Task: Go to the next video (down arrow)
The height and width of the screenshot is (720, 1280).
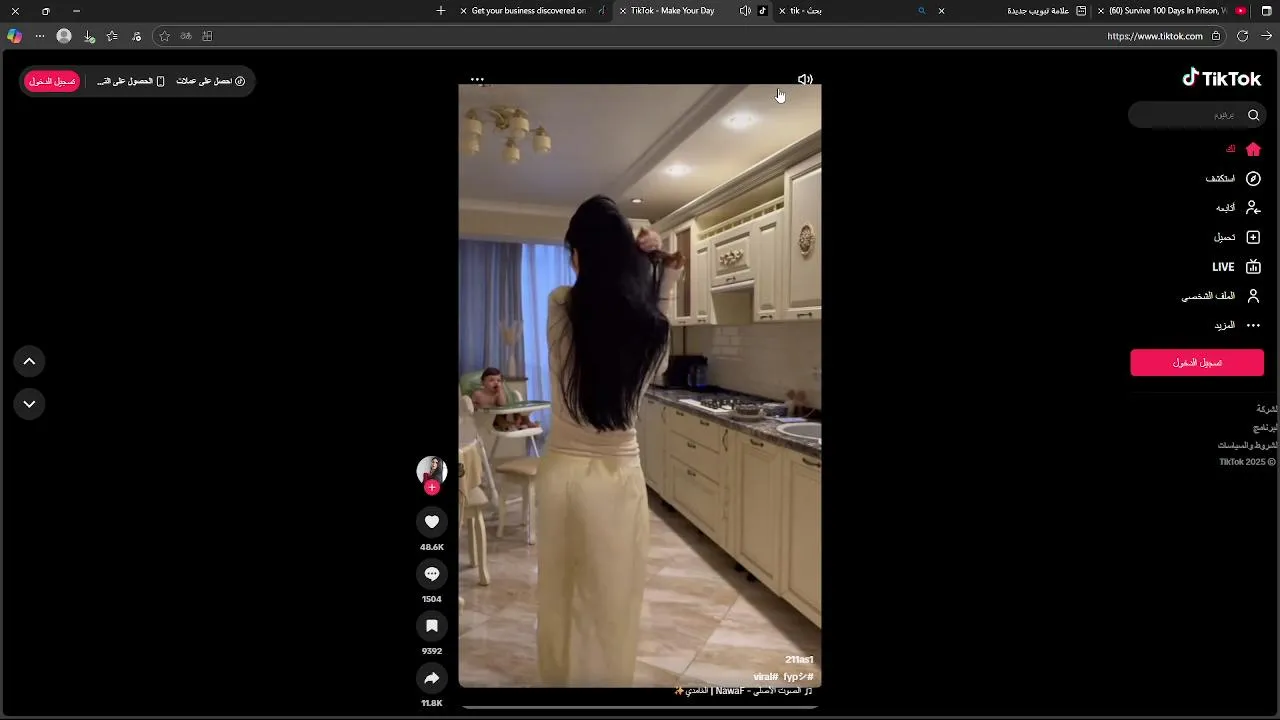Action: [x=29, y=404]
